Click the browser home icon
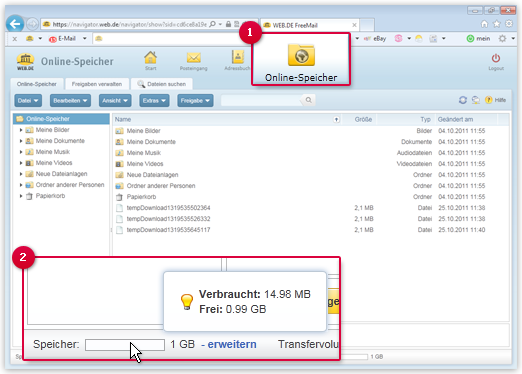The image size is (522, 374). pyautogui.click(x=484, y=24)
